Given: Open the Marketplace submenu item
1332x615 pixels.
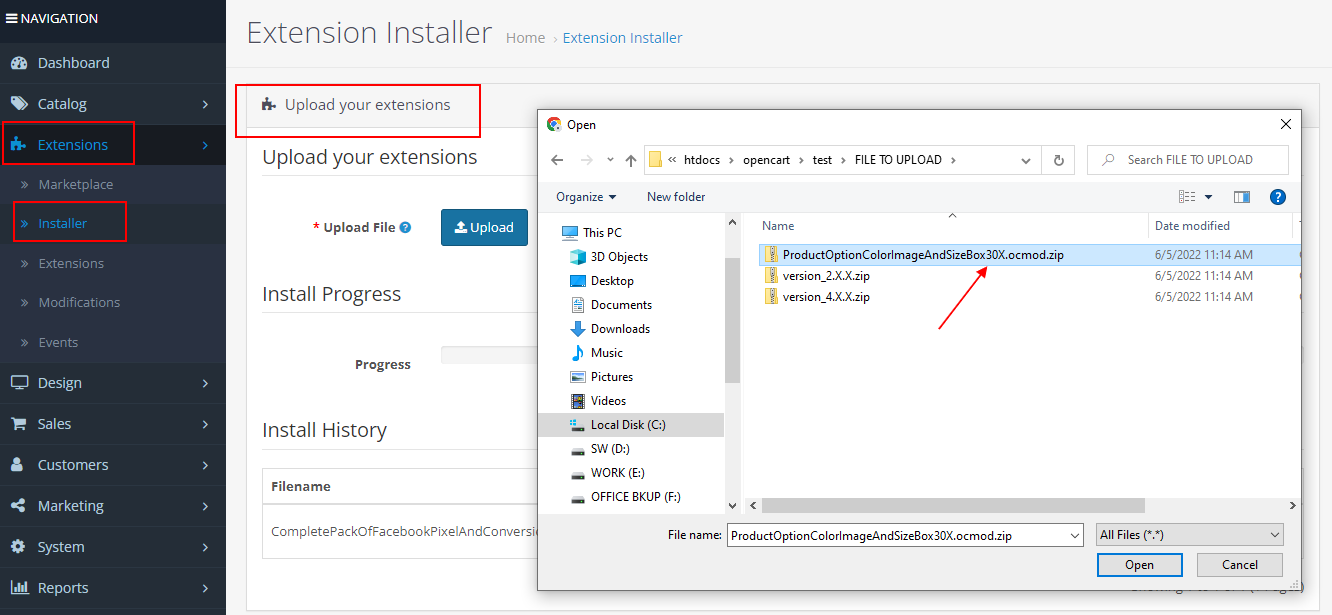Looking at the screenshot, I should (x=75, y=185).
